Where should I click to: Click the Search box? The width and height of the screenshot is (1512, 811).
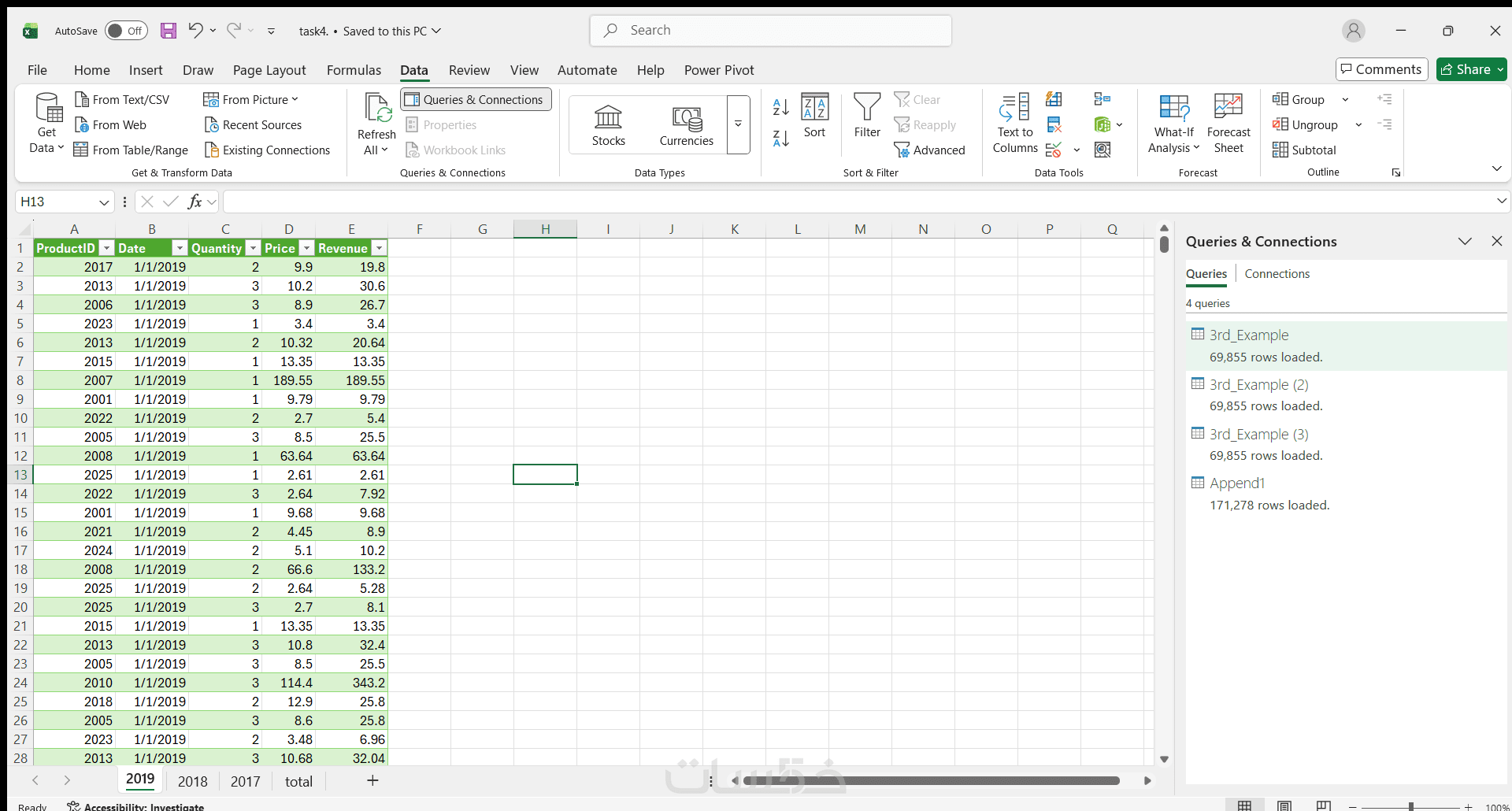point(771,31)
